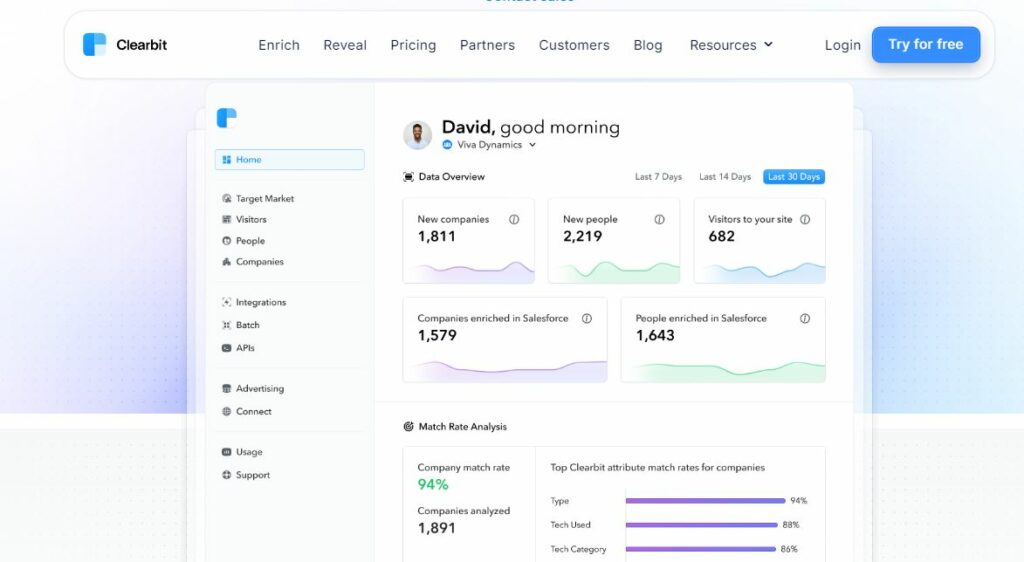The width and height of the screenshot is (1024, 562).
Task: Click the Batch sidebar icon
Action: click(x=227, y=325)
